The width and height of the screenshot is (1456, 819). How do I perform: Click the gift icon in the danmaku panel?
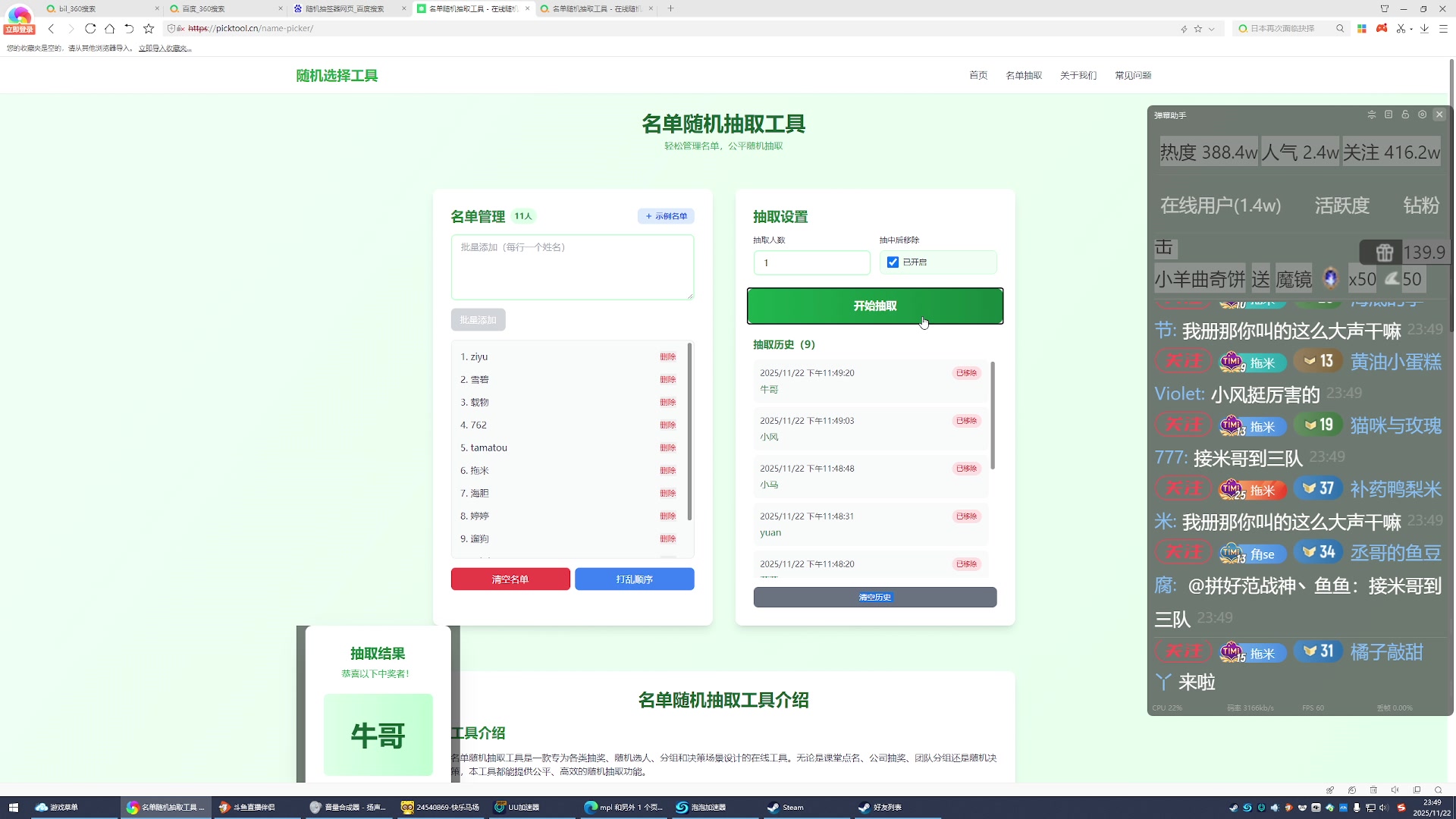pos(1385,253)
